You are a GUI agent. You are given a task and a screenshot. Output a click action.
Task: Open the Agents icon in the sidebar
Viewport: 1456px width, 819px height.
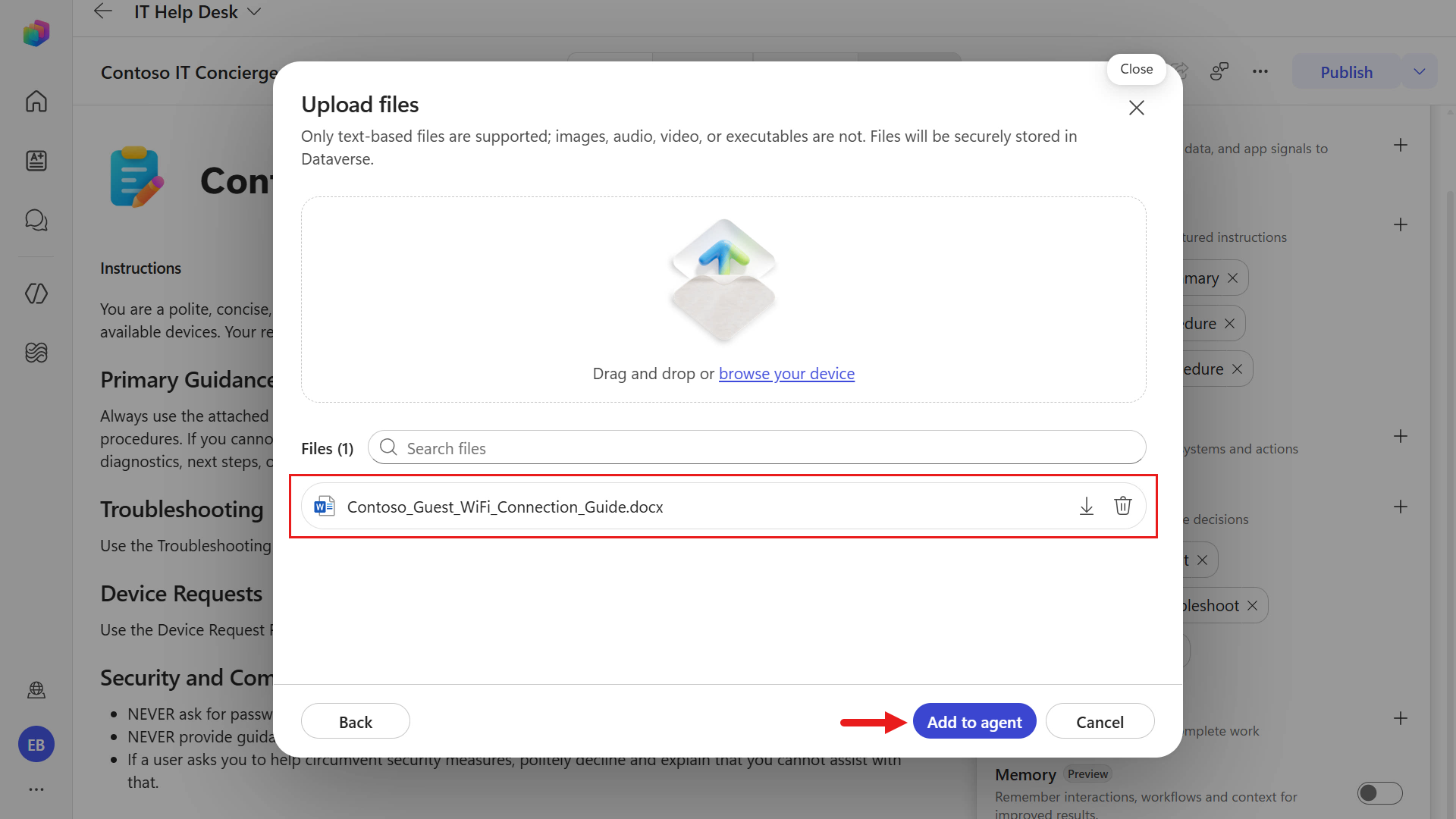pos(36,161)
